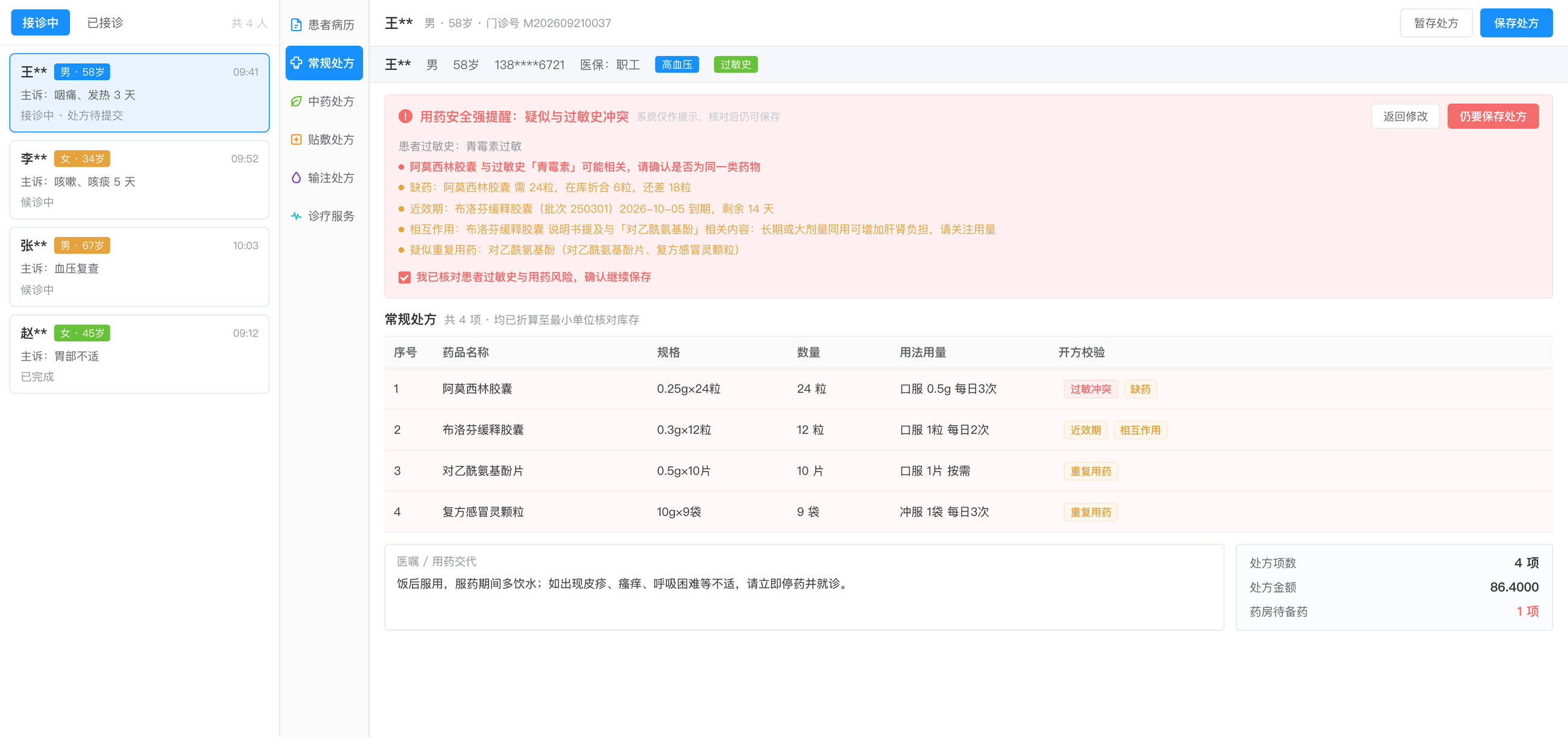Click the 诊疗服务 pulse icon
The width and height of the screenshot is (1568, 737).
tap(296, 216)
